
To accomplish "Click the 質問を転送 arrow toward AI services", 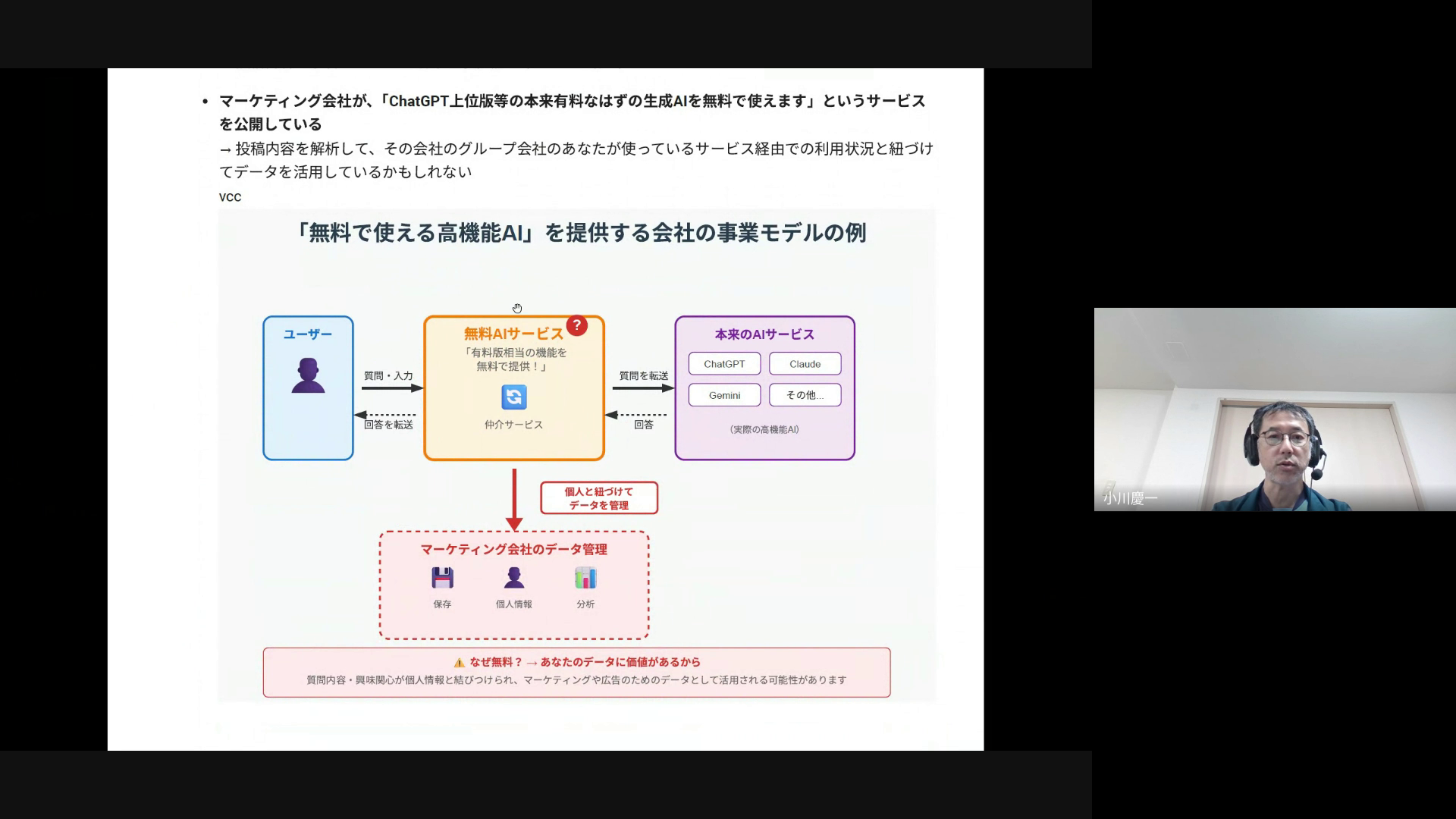I will 643,388.
